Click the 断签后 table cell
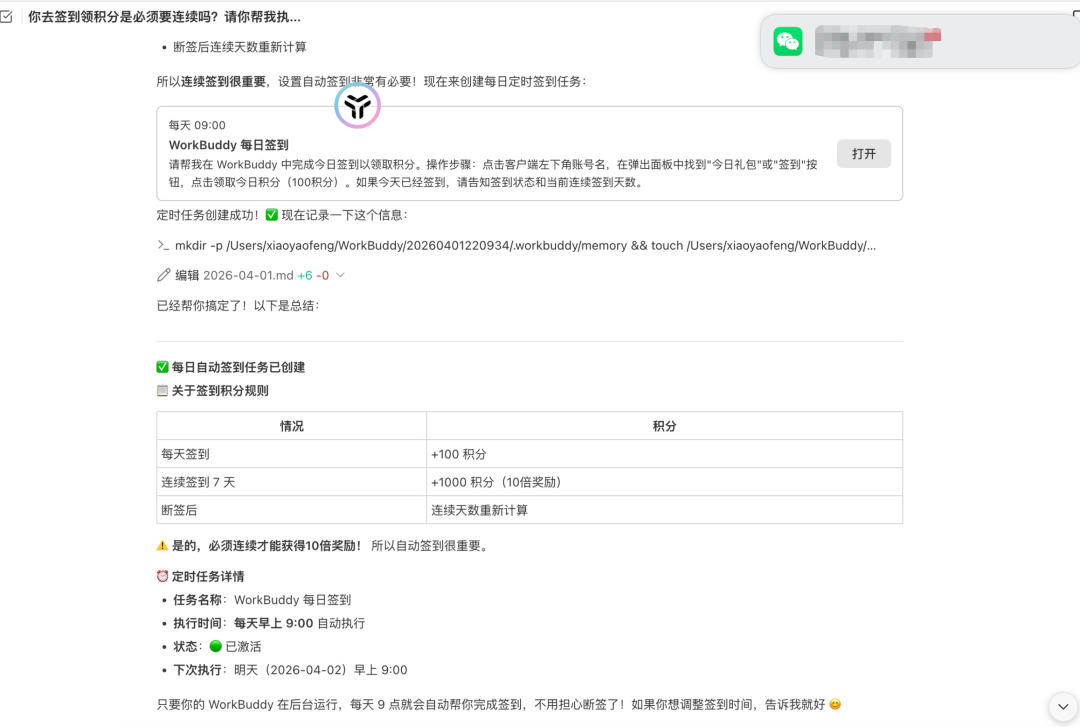1080x727 pixels. tap(291, 510)
